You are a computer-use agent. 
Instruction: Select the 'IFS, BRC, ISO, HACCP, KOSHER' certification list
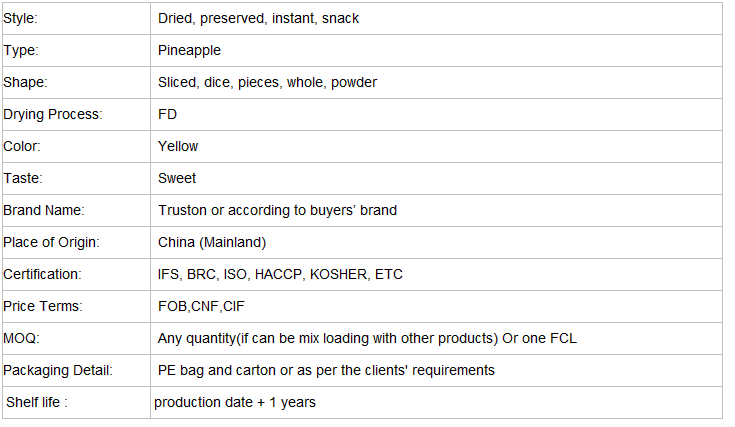click(262, 274)
